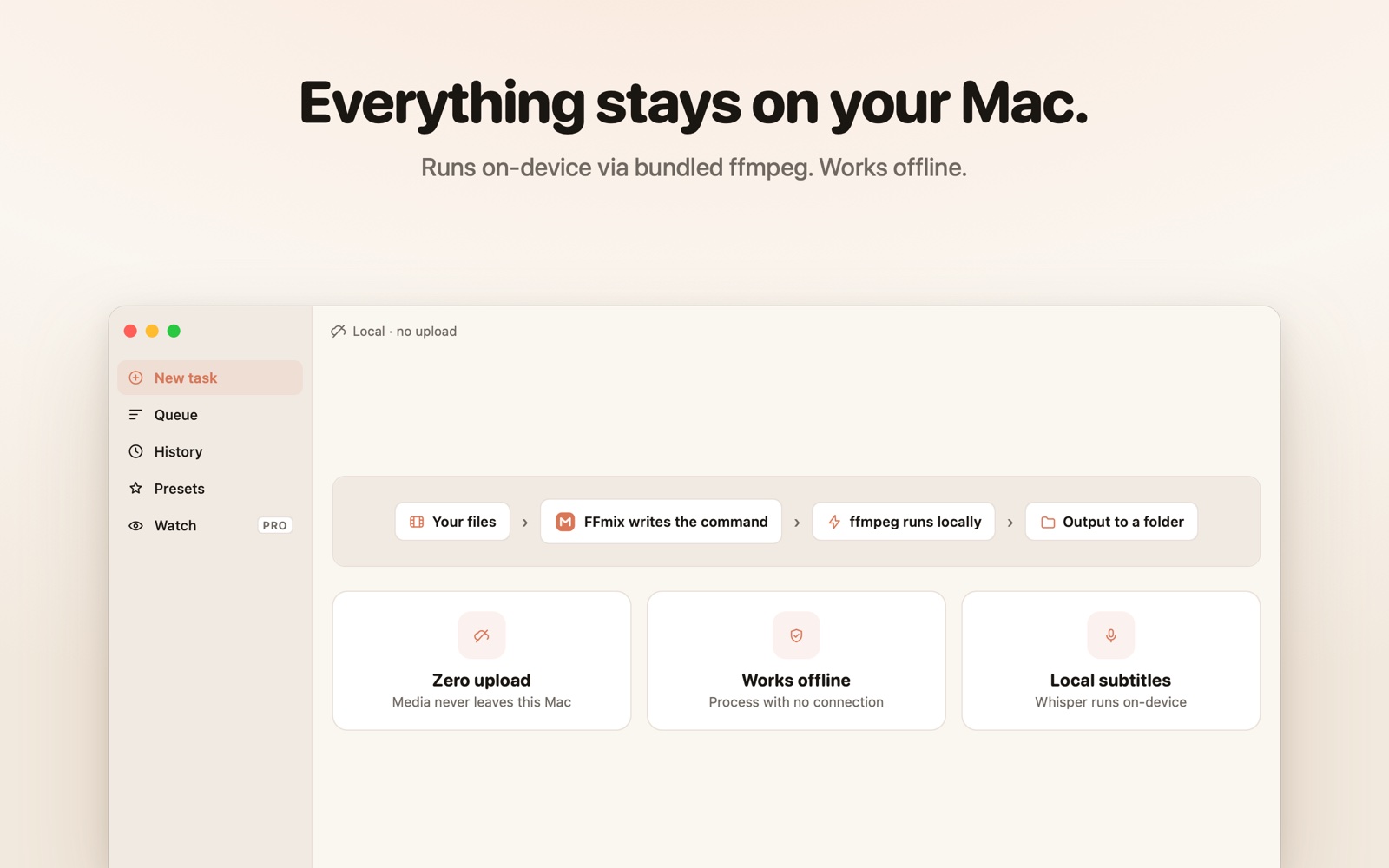Click the Works offline heading
Screen dimensions: 1389x868
click(x=796, y=681)
